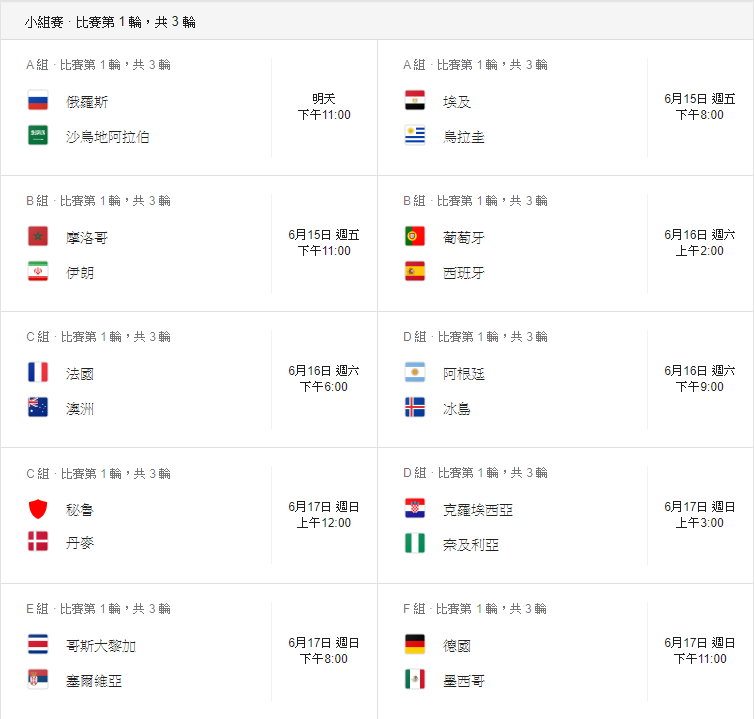Open Morocco–Iran match time 6月15日 下午11:00
The width and height of the screenshot is (754, 719).
[x=324, y=243]
